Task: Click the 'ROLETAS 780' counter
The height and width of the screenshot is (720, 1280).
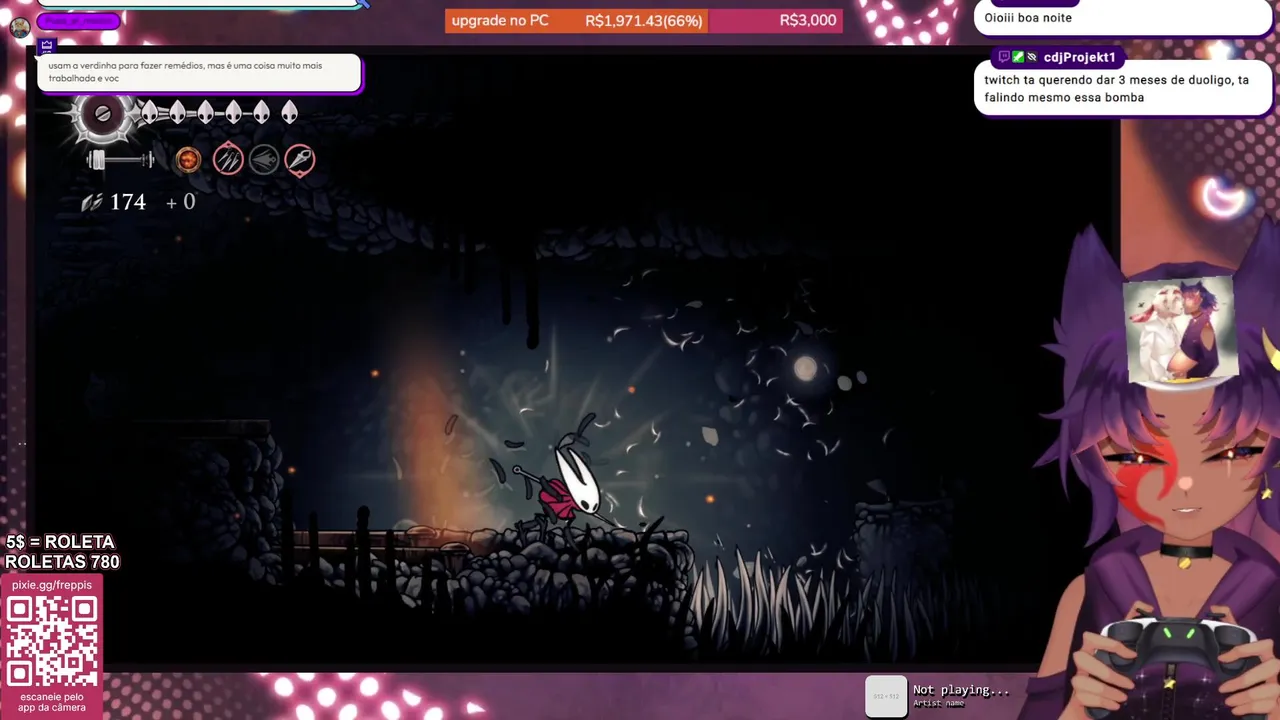Action: pyautogui.click(x=62, y=562)
